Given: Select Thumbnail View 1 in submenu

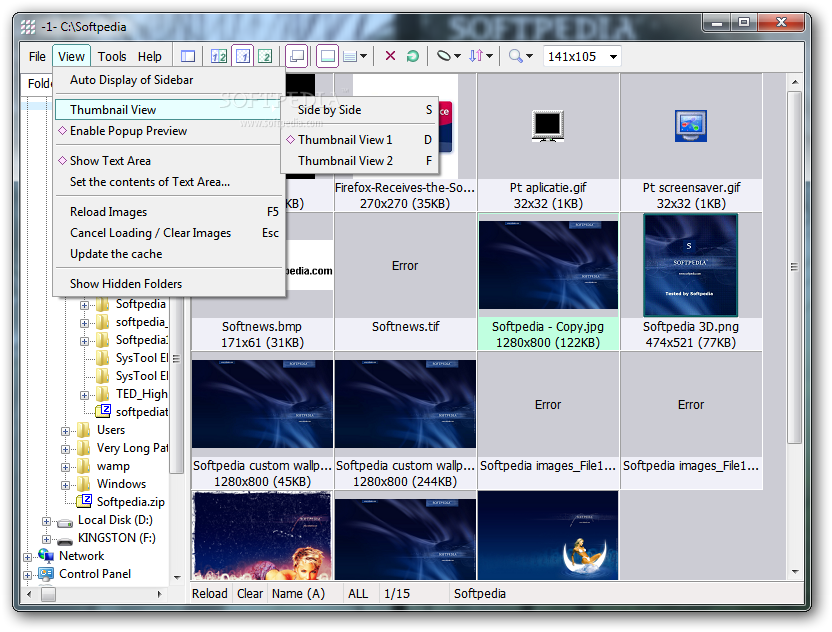Looking at the screenshot, I should (x=359, y=140).
